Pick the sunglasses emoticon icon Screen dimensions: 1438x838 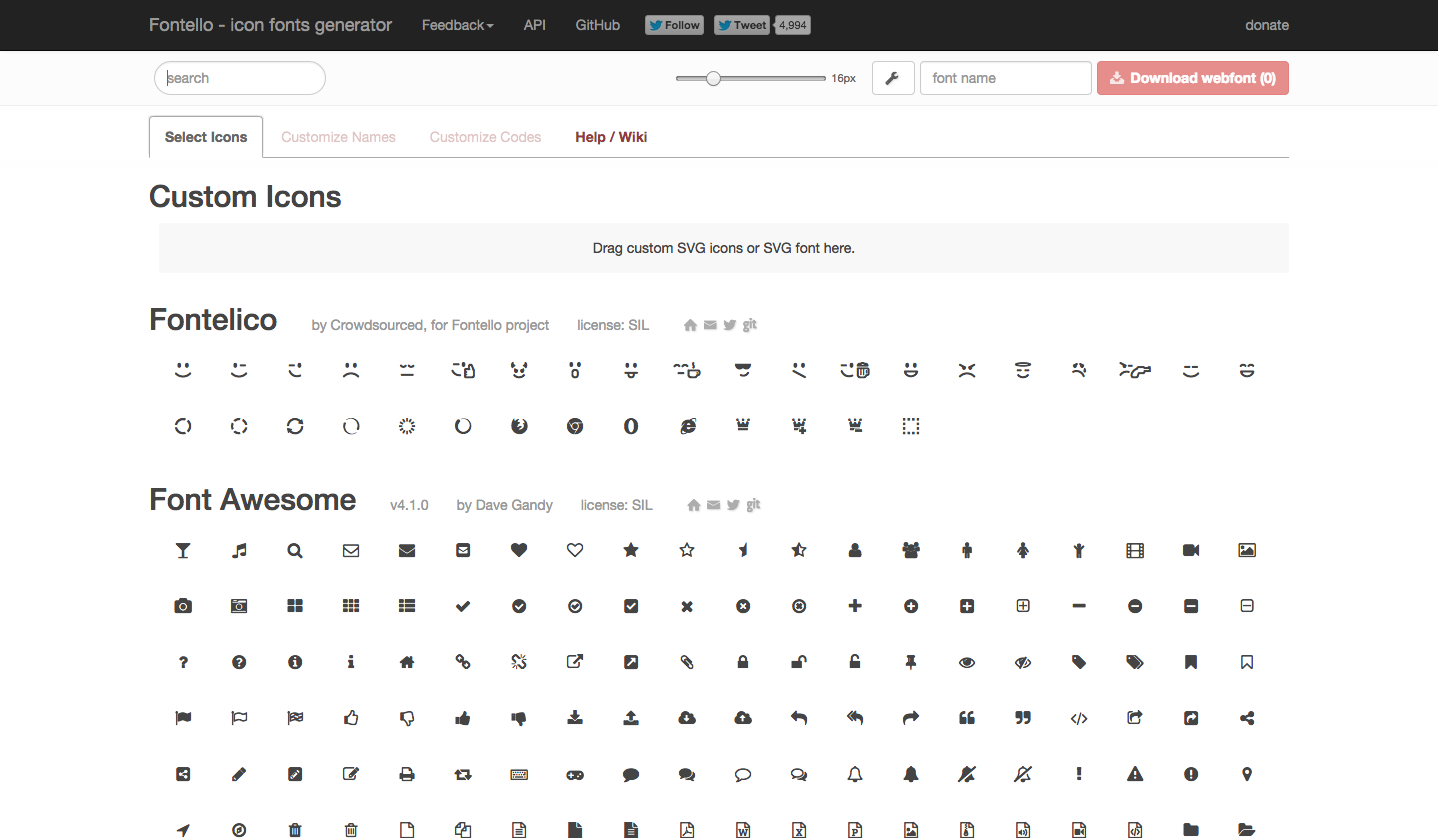743,370
